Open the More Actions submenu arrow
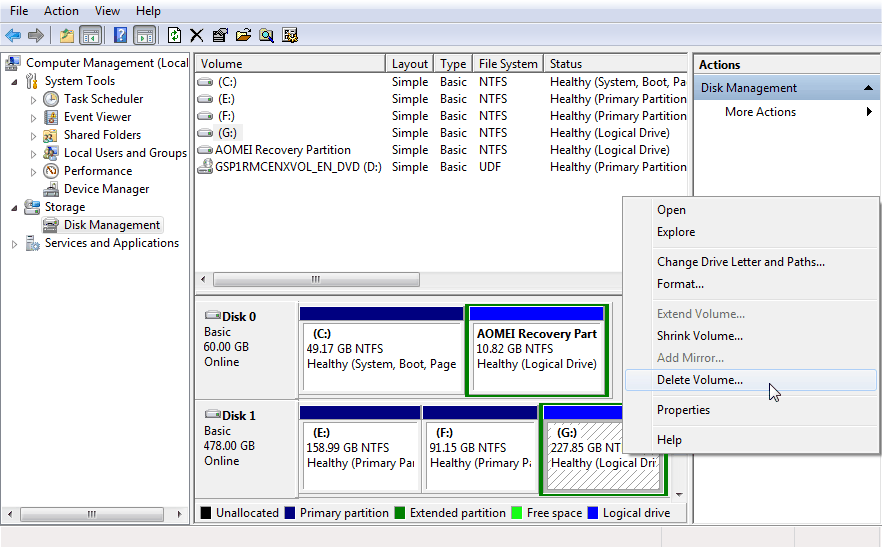The height and width of the screenshot is (548, 882). point(869,111)
